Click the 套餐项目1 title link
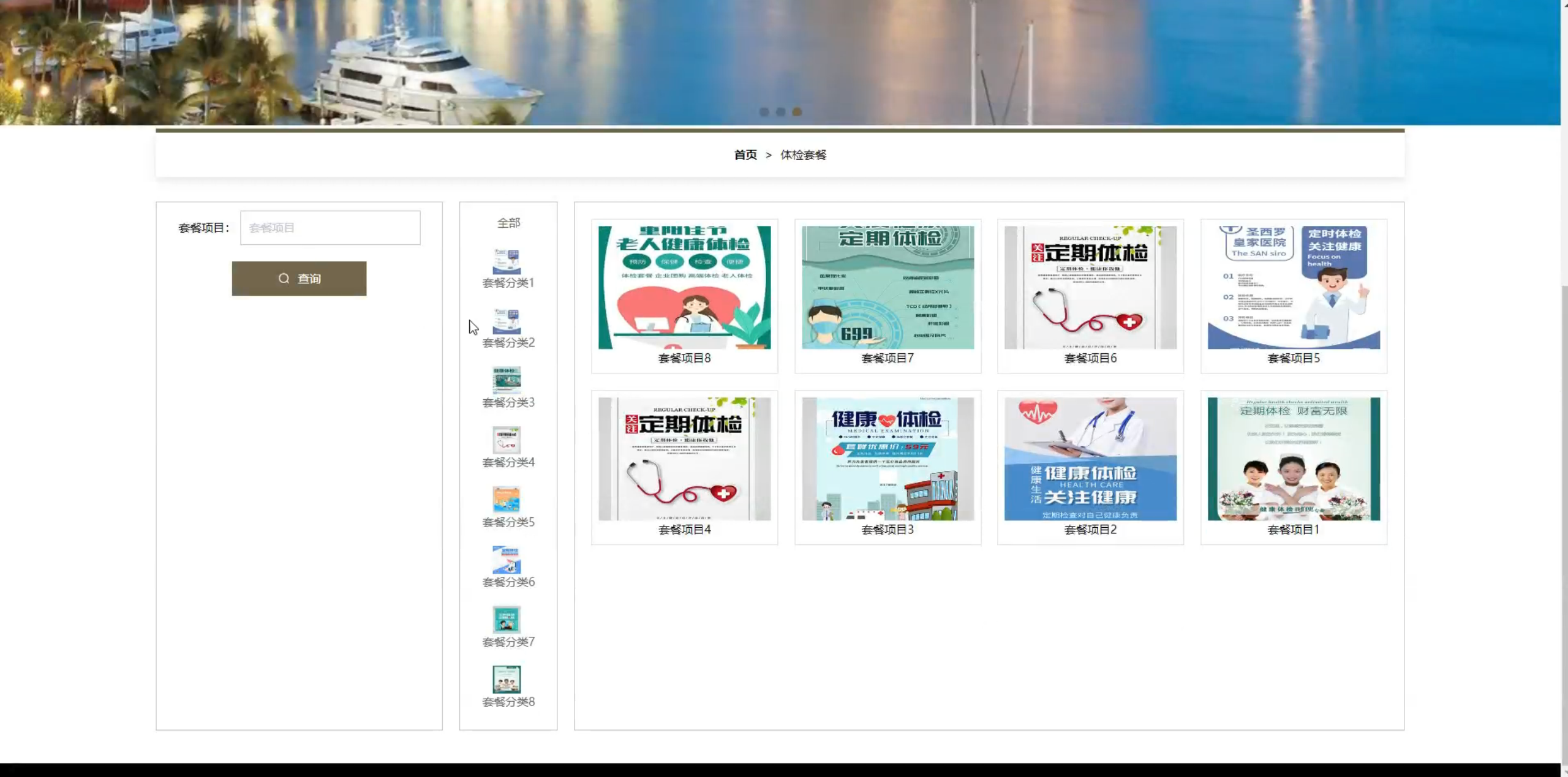This screenshot has height=777, width=1568. [x=1293, y=530]
